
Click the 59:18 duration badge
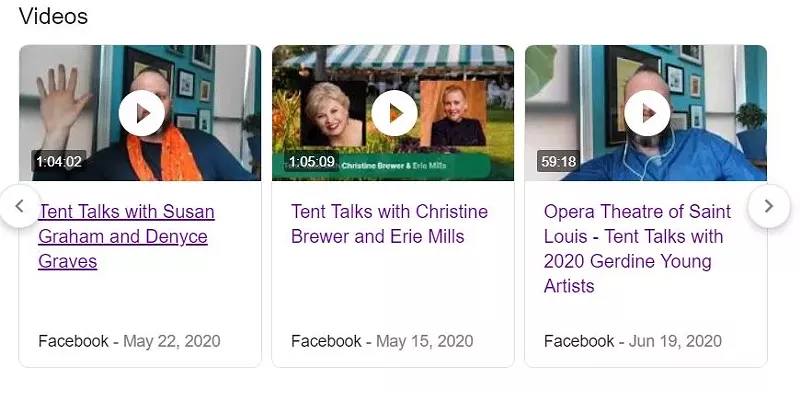559,162
